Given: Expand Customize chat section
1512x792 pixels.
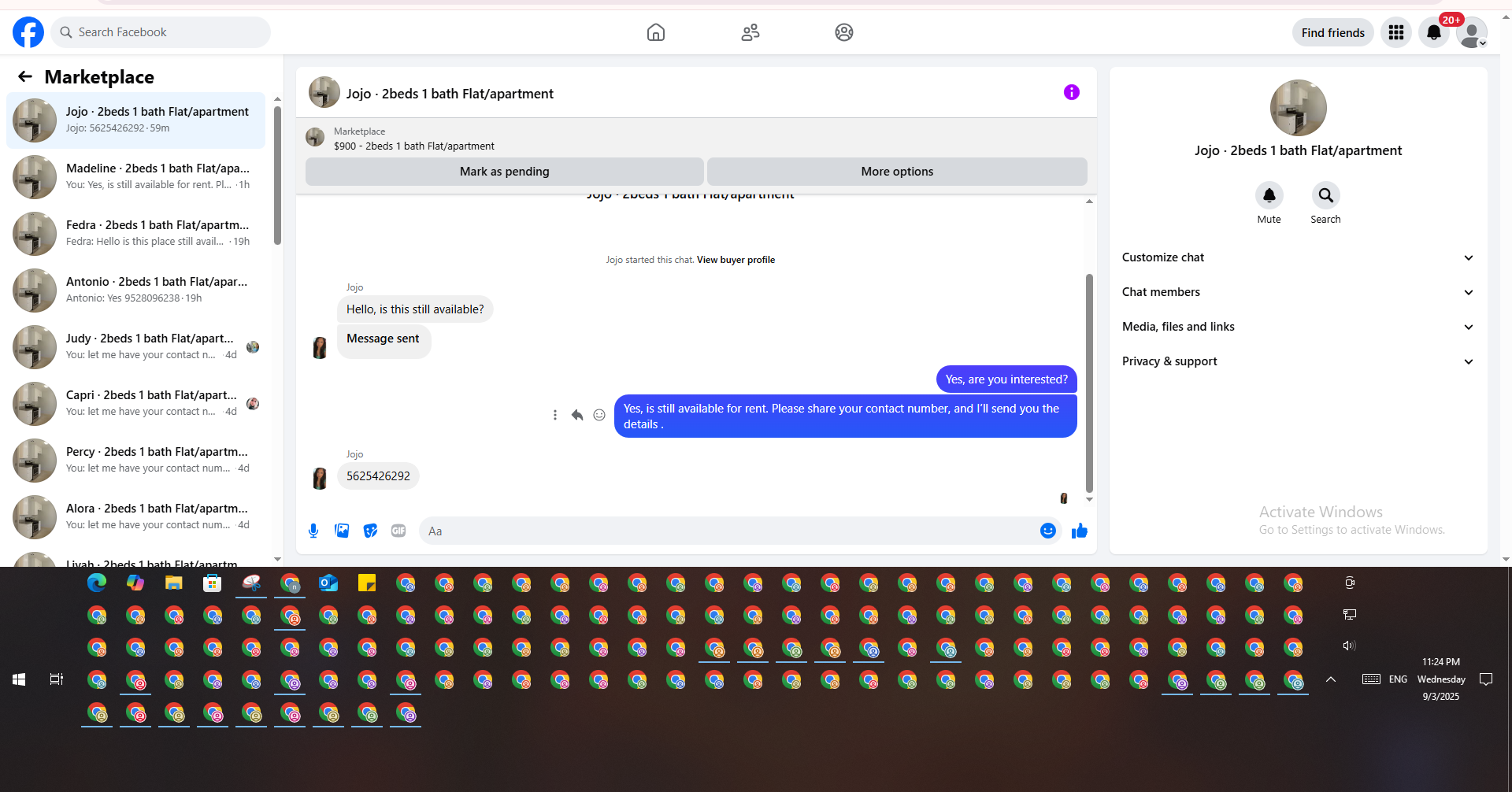Looking at the screenshot, I should click(1298, 257).
